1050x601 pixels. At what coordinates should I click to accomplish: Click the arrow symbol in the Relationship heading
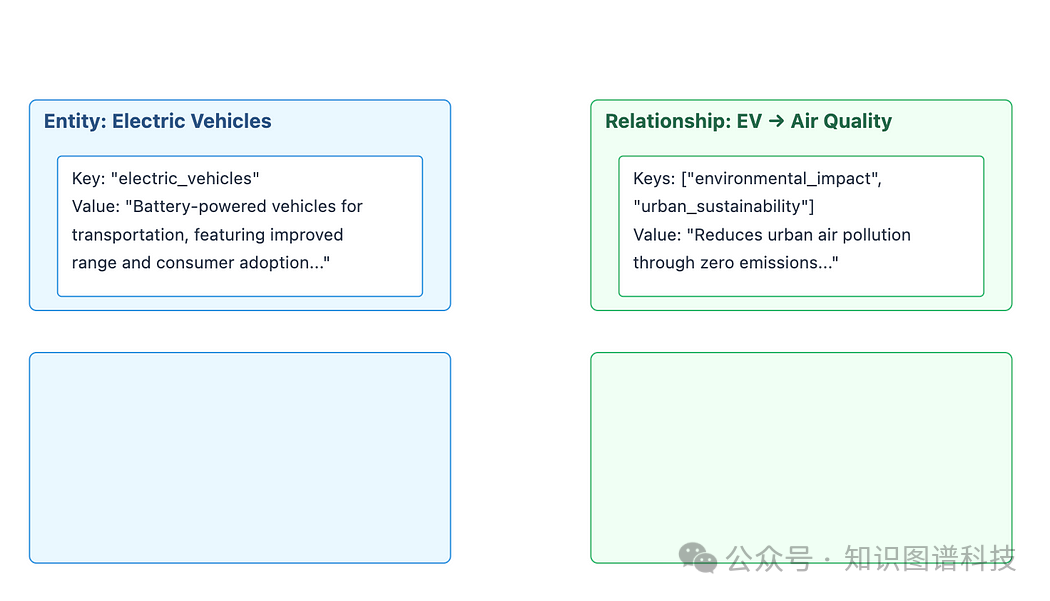click(776, 122)
